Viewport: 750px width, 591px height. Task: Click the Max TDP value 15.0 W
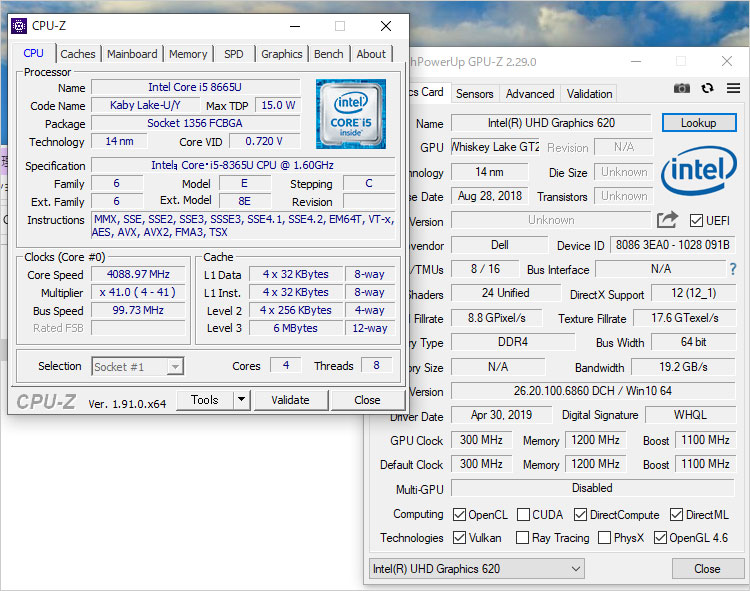click(278, 105)
